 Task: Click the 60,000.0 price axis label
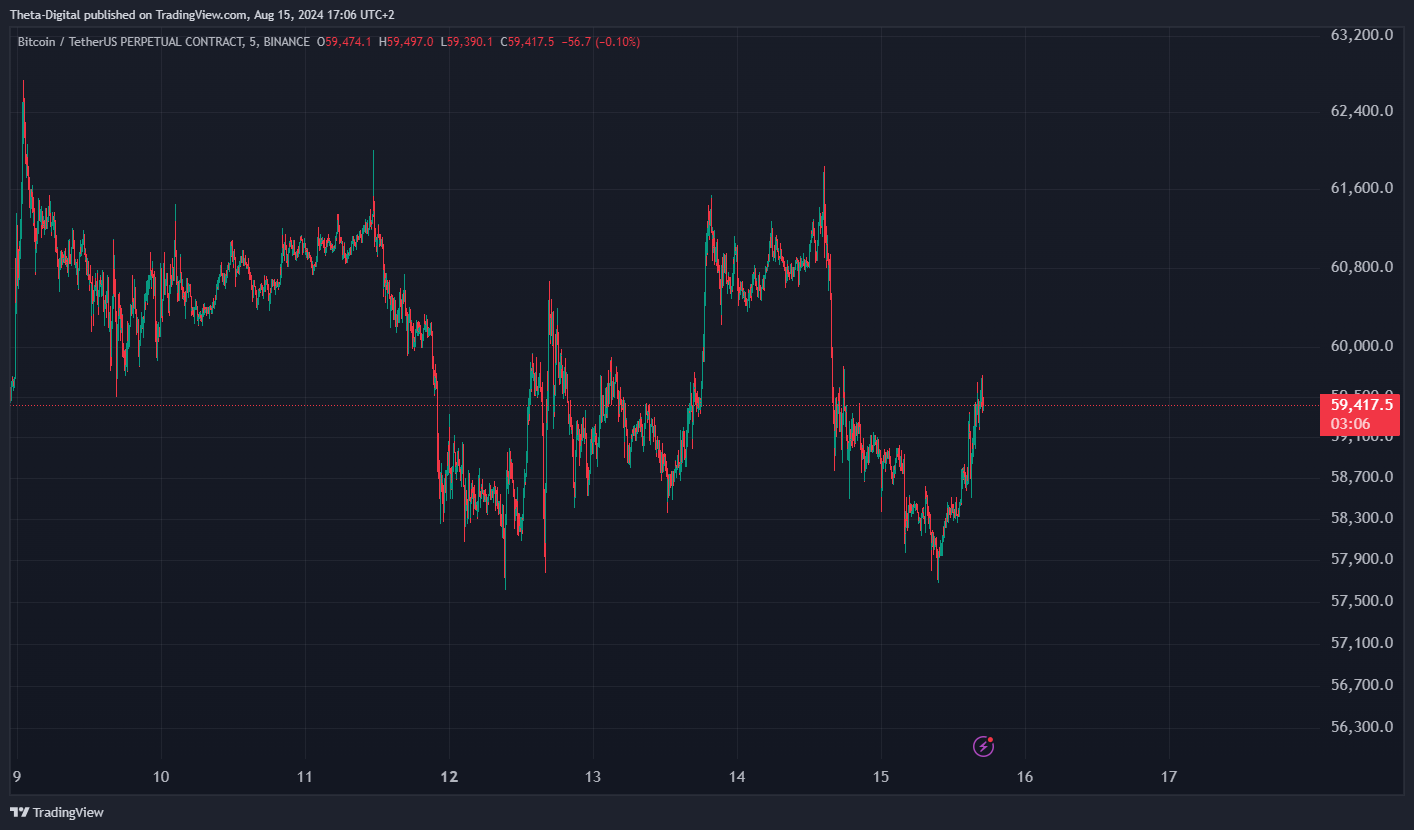pyautogui.click(x=1362, y=346)
